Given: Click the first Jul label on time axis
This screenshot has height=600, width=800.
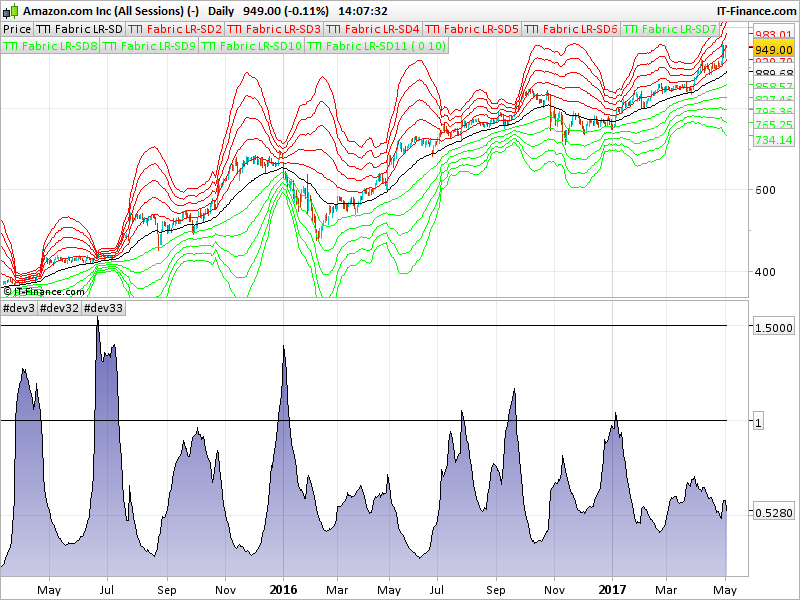Looking at the screenshot, I should (107, 590).
